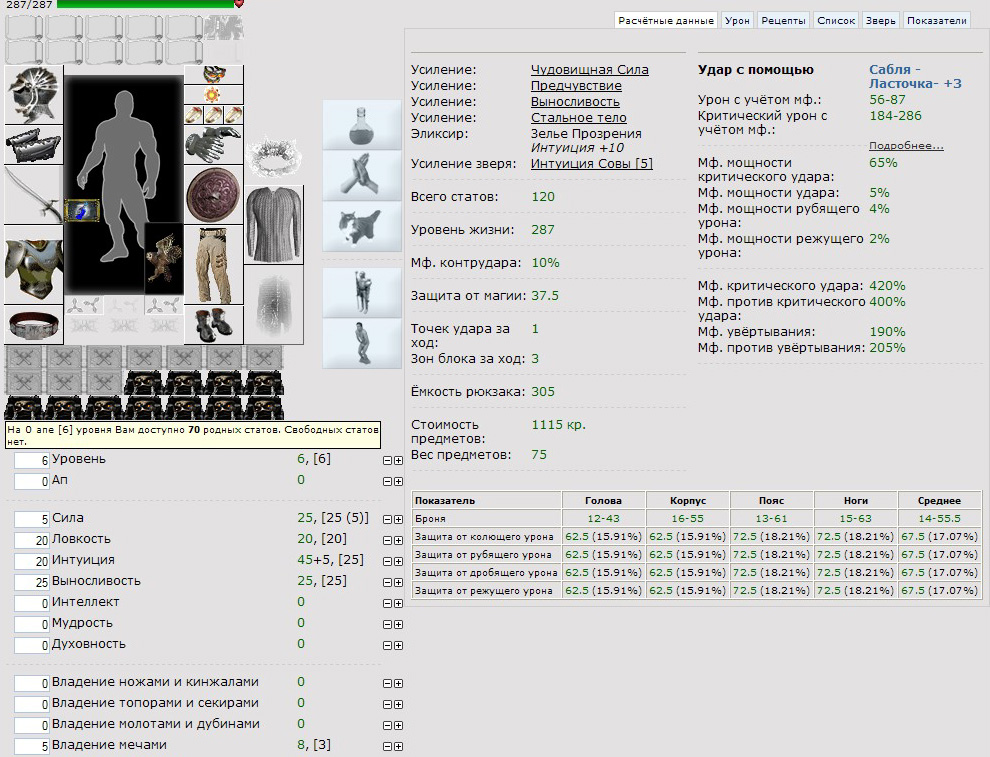Screen dimensions: 990x757
Task: Click the Голова armor cell 12-43
Action: coord(604,518)
